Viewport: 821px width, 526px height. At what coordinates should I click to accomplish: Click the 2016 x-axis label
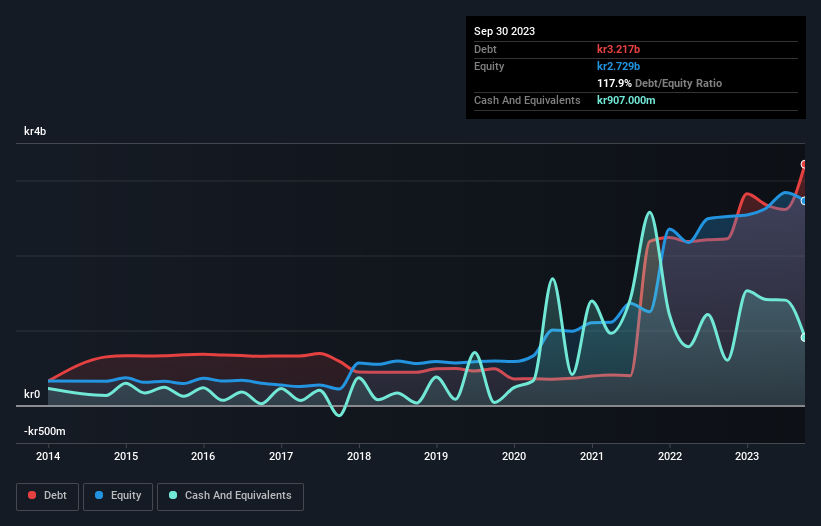[x=203, y=456]
